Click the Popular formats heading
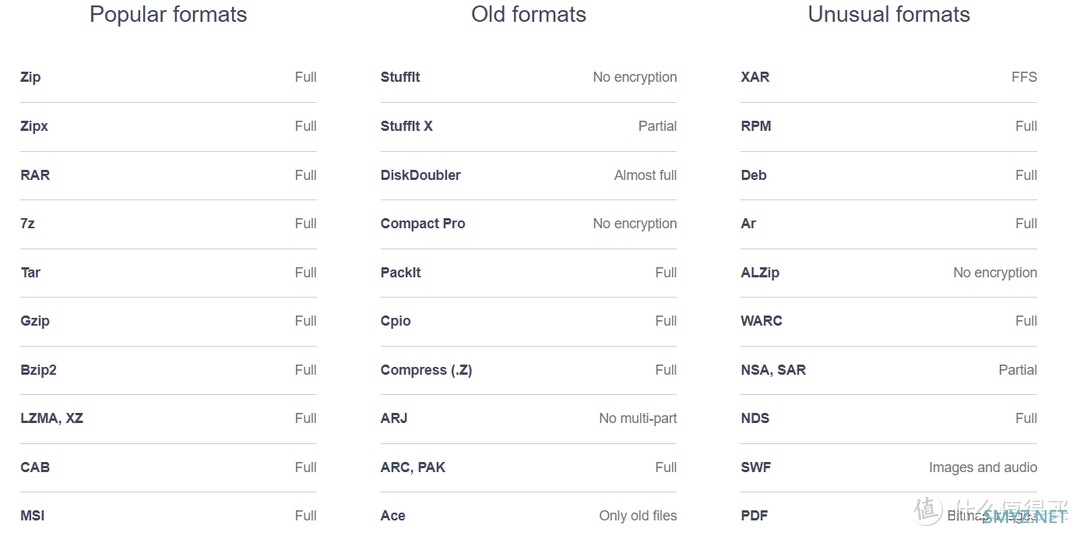Screen dimensions: 1080x536 [x=168, y=14]
